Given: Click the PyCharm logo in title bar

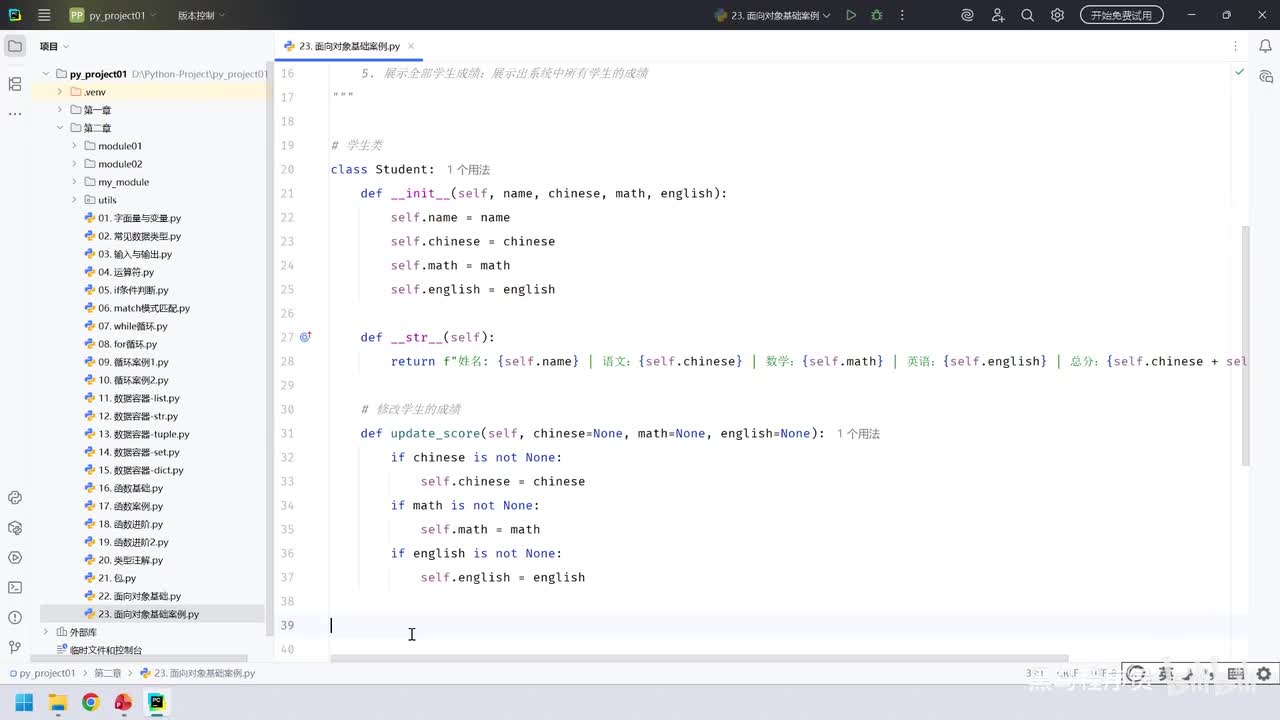Looking at the screenshot, I should click(x=15, y=15).
